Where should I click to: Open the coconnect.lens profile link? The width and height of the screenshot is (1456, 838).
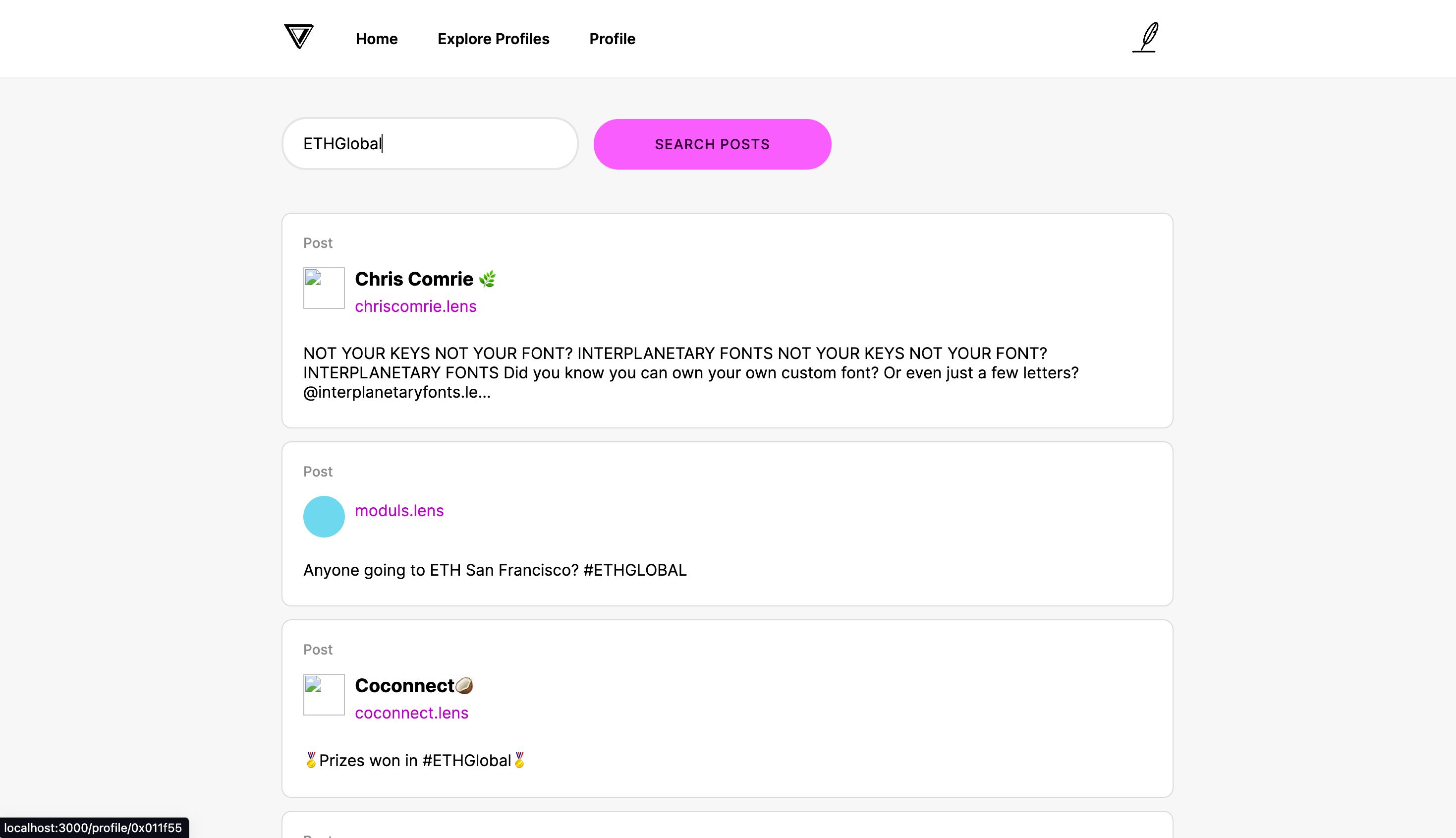(412, 713)
